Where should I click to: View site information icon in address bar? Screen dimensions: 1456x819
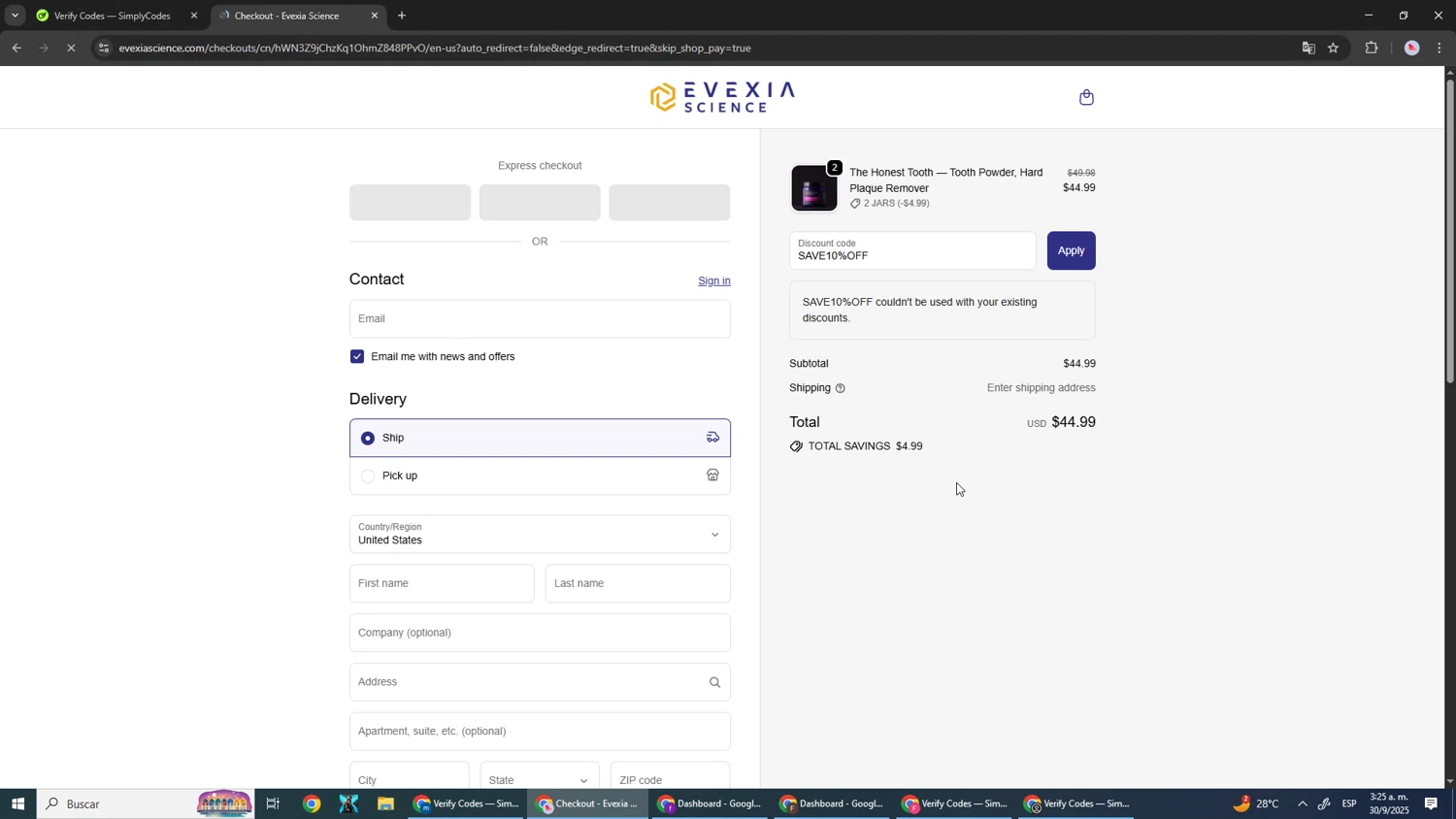tap(104, 48)
